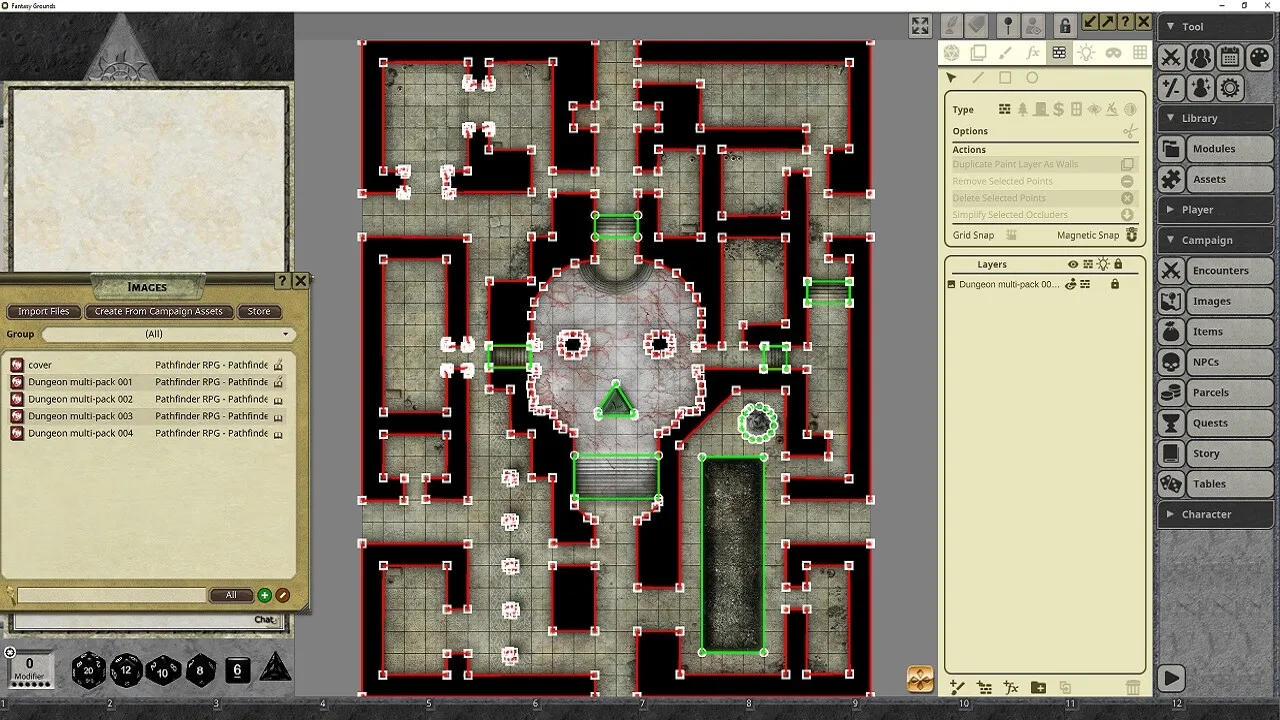The height and width of the screenshot is (720, 1280).
Task: Select the dice tab in image toolbar
Action: coord(951,52)
